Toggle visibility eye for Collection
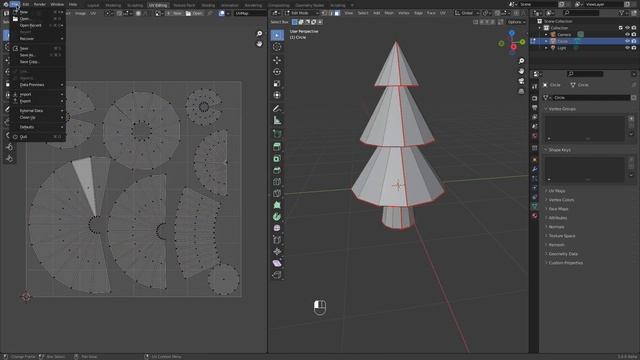The image size is (640, 360). point(627,28)
